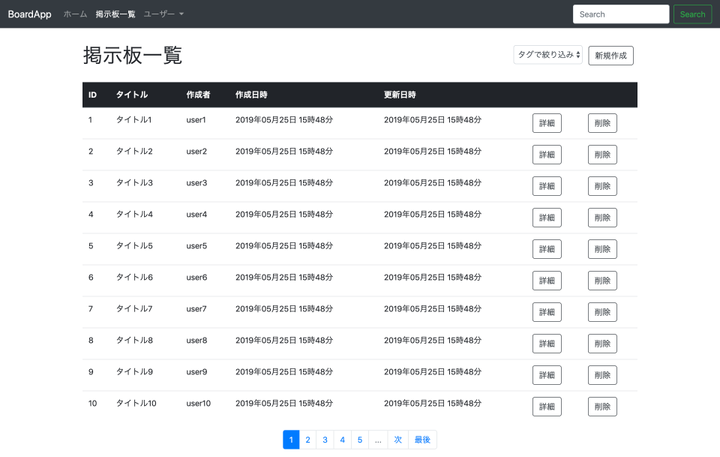The image size is (720, 457).
Task: Open 詳細 for タイトル9
Action: coord(547,375)
